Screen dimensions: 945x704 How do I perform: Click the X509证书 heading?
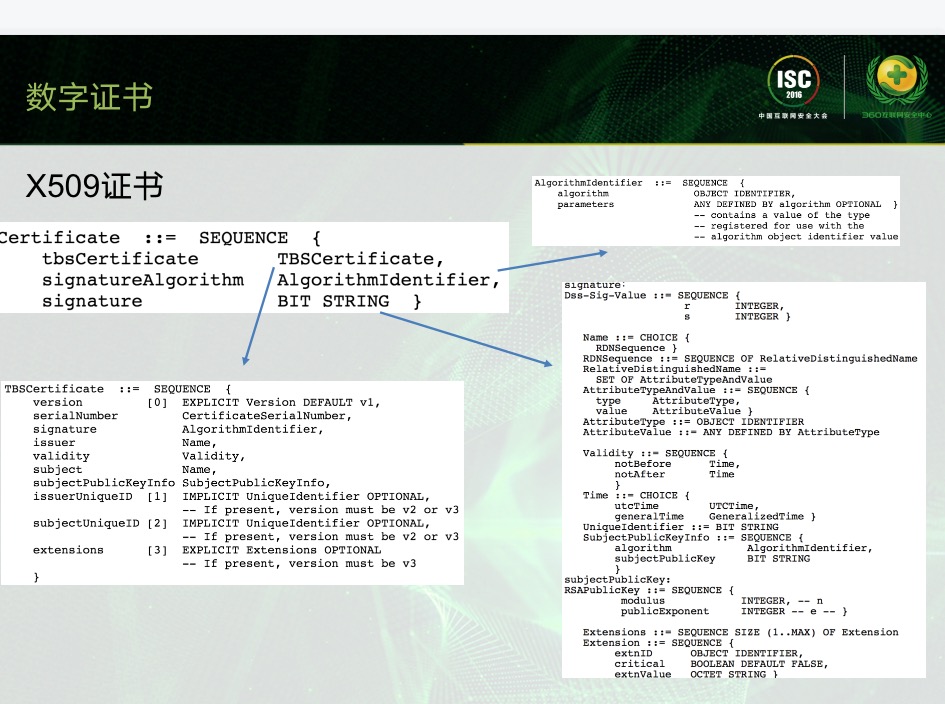[94, 187]
